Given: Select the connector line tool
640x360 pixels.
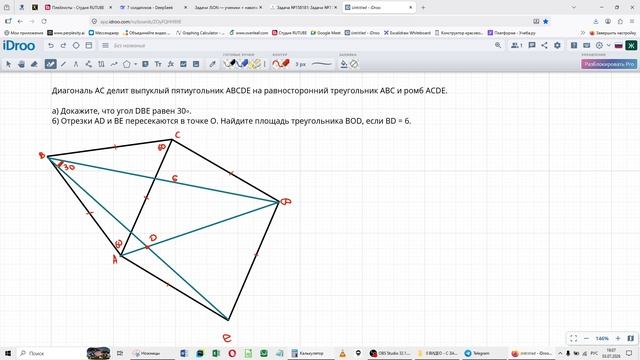Looking at the screenshot, I should pyautogui.click(x=89, y=64).
